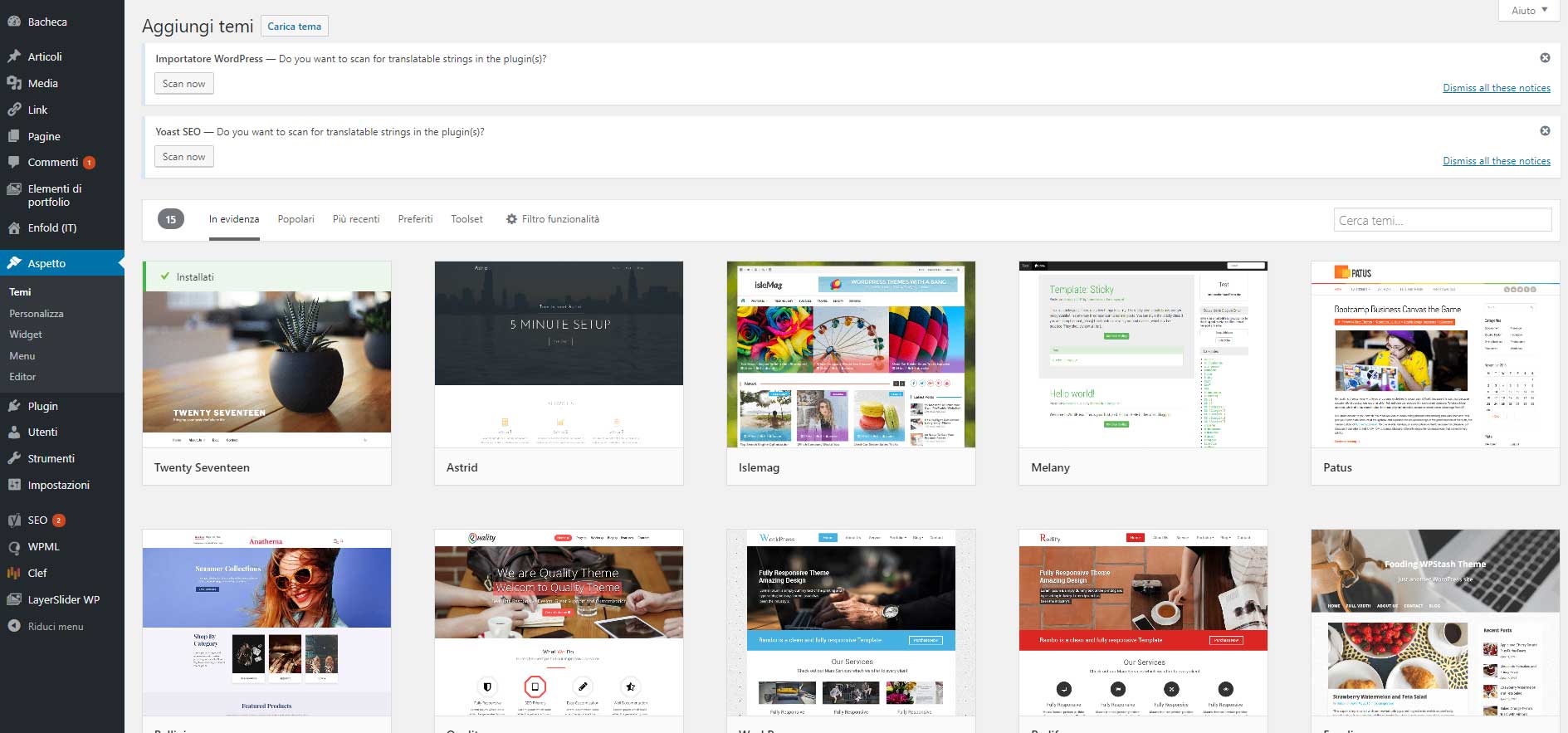Click Dismiss all these notices in first notice
This screenshot has width=1568, height=733.
[x=1496, y=88]
